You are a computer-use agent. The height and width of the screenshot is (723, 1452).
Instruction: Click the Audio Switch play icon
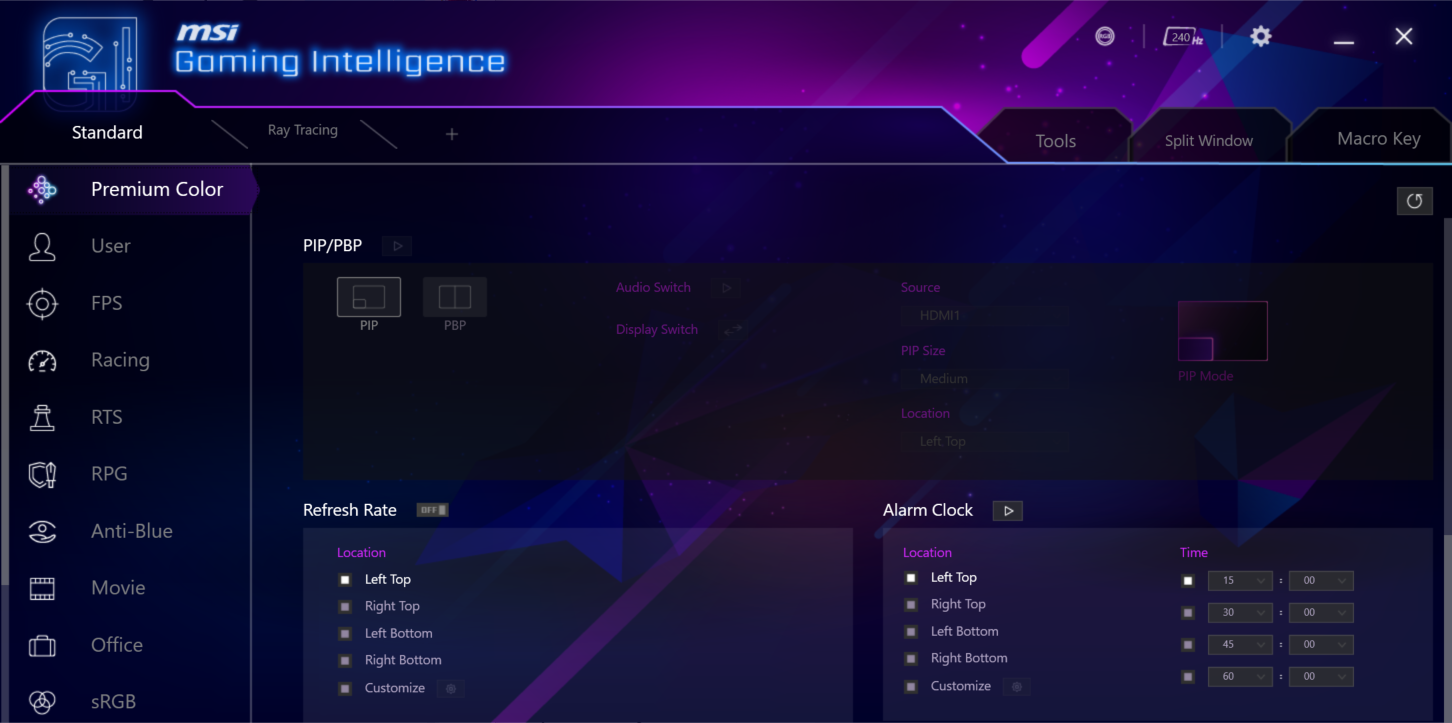click(x=726, y=288)
